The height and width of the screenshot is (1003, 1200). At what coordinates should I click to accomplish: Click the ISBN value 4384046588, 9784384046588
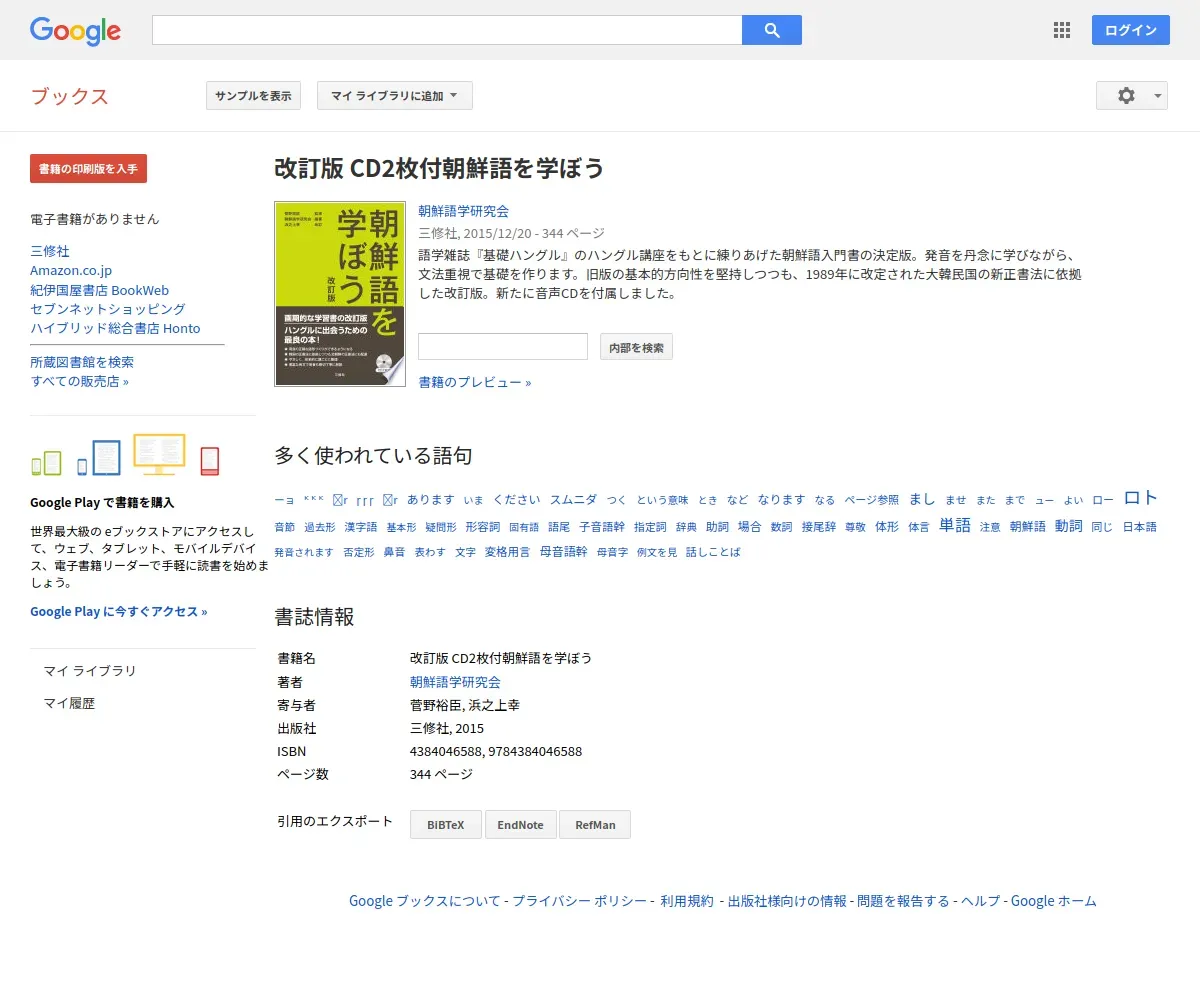pyautogui.click(x=496, y=751)
